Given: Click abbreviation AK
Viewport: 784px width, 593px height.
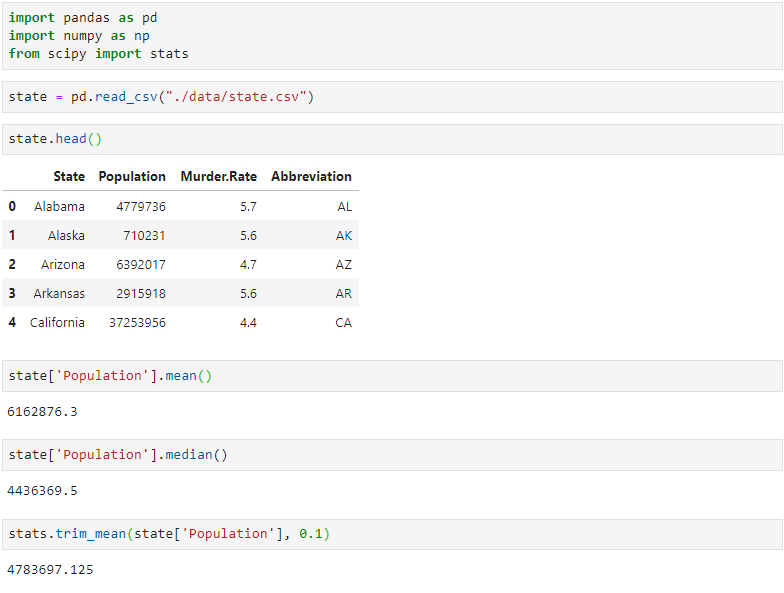Looking at the screenshot, I should [344, 236].
